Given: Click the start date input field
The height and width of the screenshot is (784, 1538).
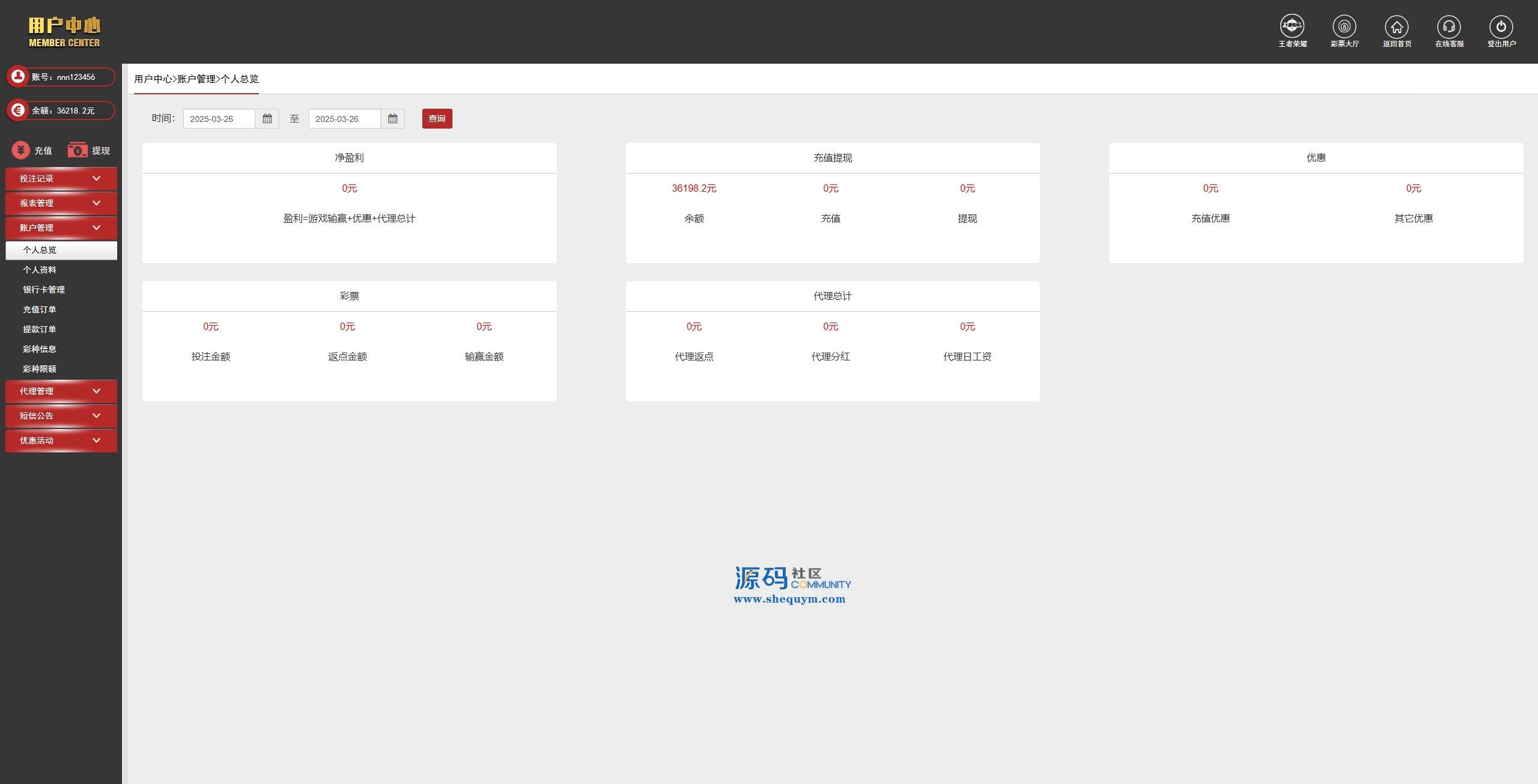Looking at the screenshot, I should 219,119.
